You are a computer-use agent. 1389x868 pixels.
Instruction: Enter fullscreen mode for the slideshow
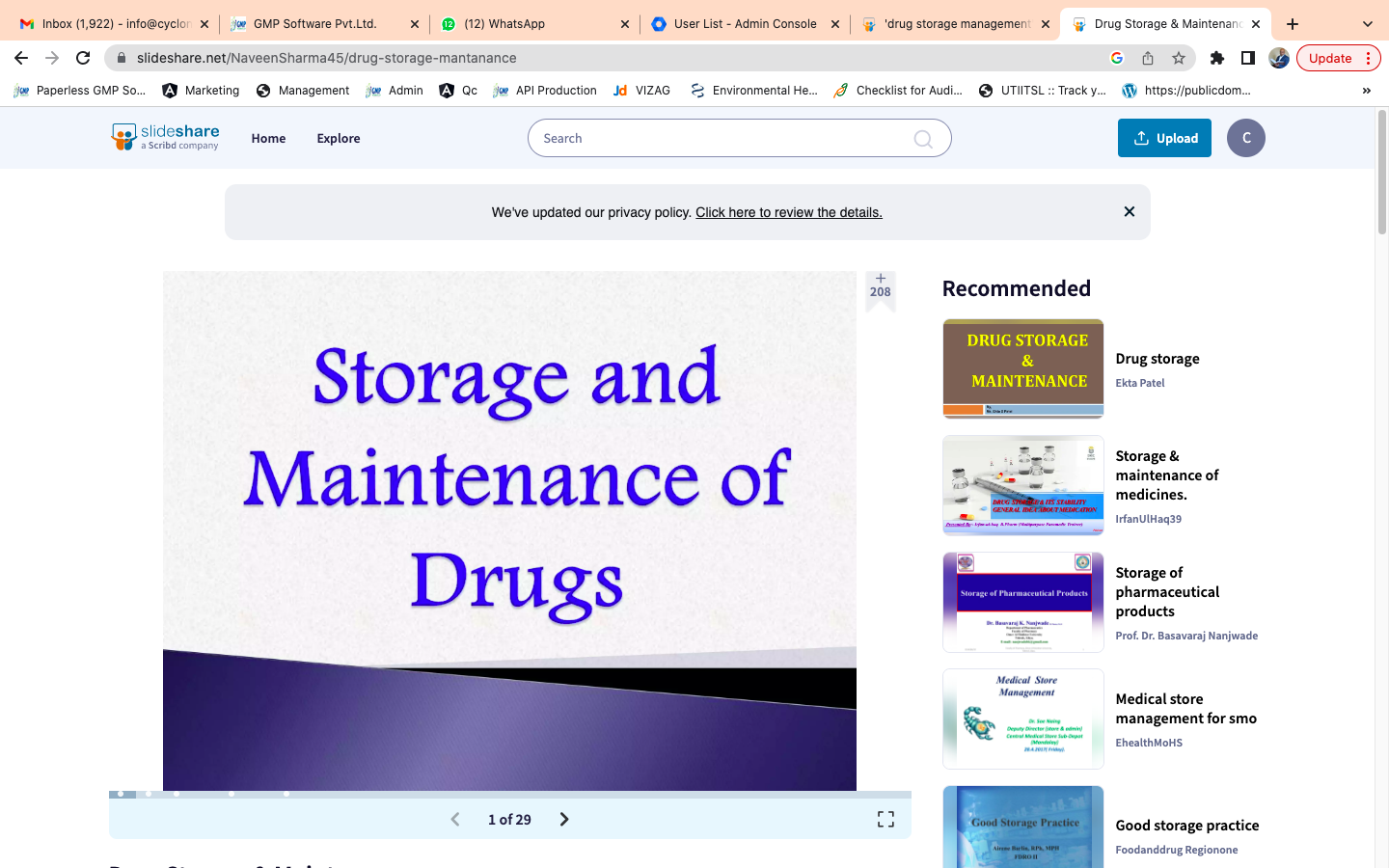tap(885, 819)
